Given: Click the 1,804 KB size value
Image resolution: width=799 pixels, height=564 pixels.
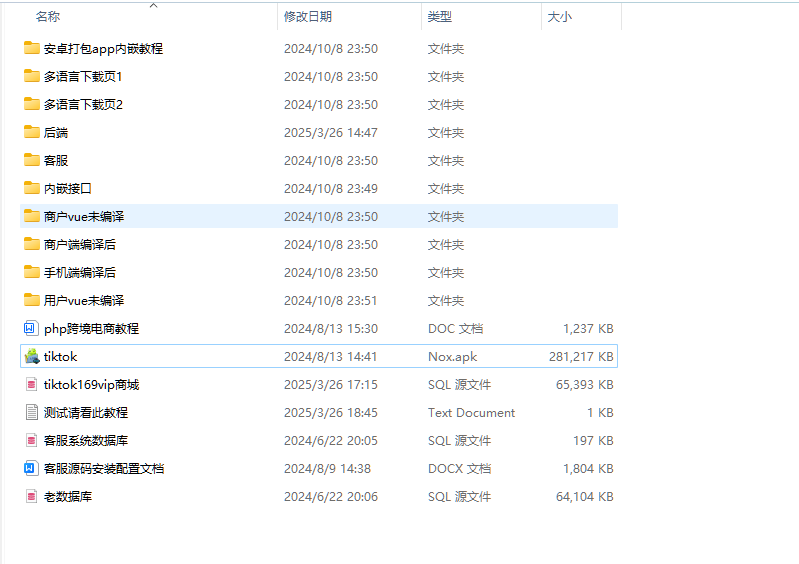Looking at the screenshot, I should pos(588,469).
